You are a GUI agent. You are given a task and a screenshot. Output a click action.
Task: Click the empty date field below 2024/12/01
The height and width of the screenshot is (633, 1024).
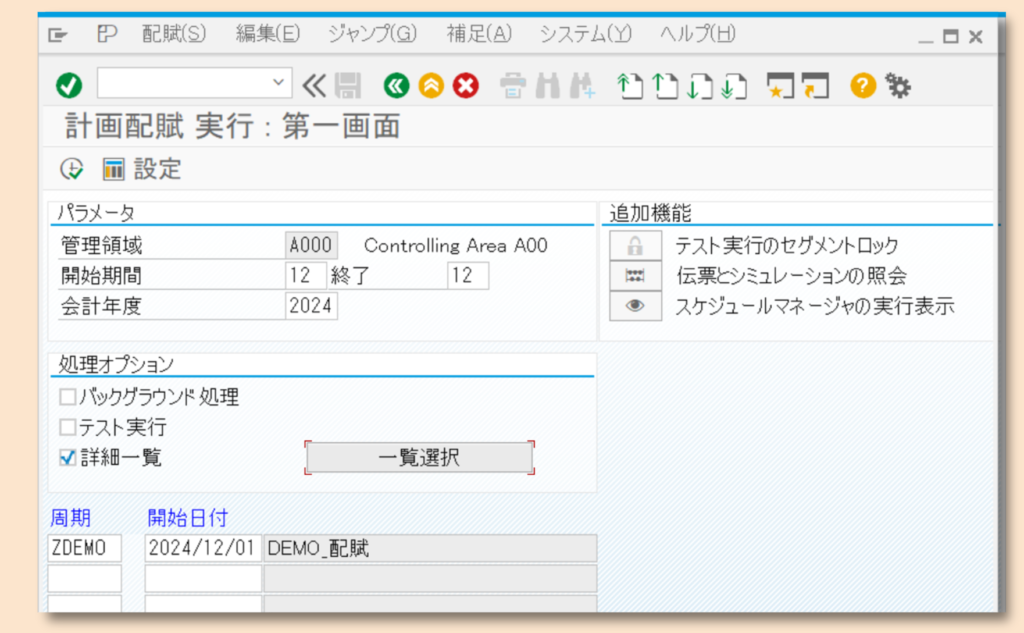(x=203, y=579)
